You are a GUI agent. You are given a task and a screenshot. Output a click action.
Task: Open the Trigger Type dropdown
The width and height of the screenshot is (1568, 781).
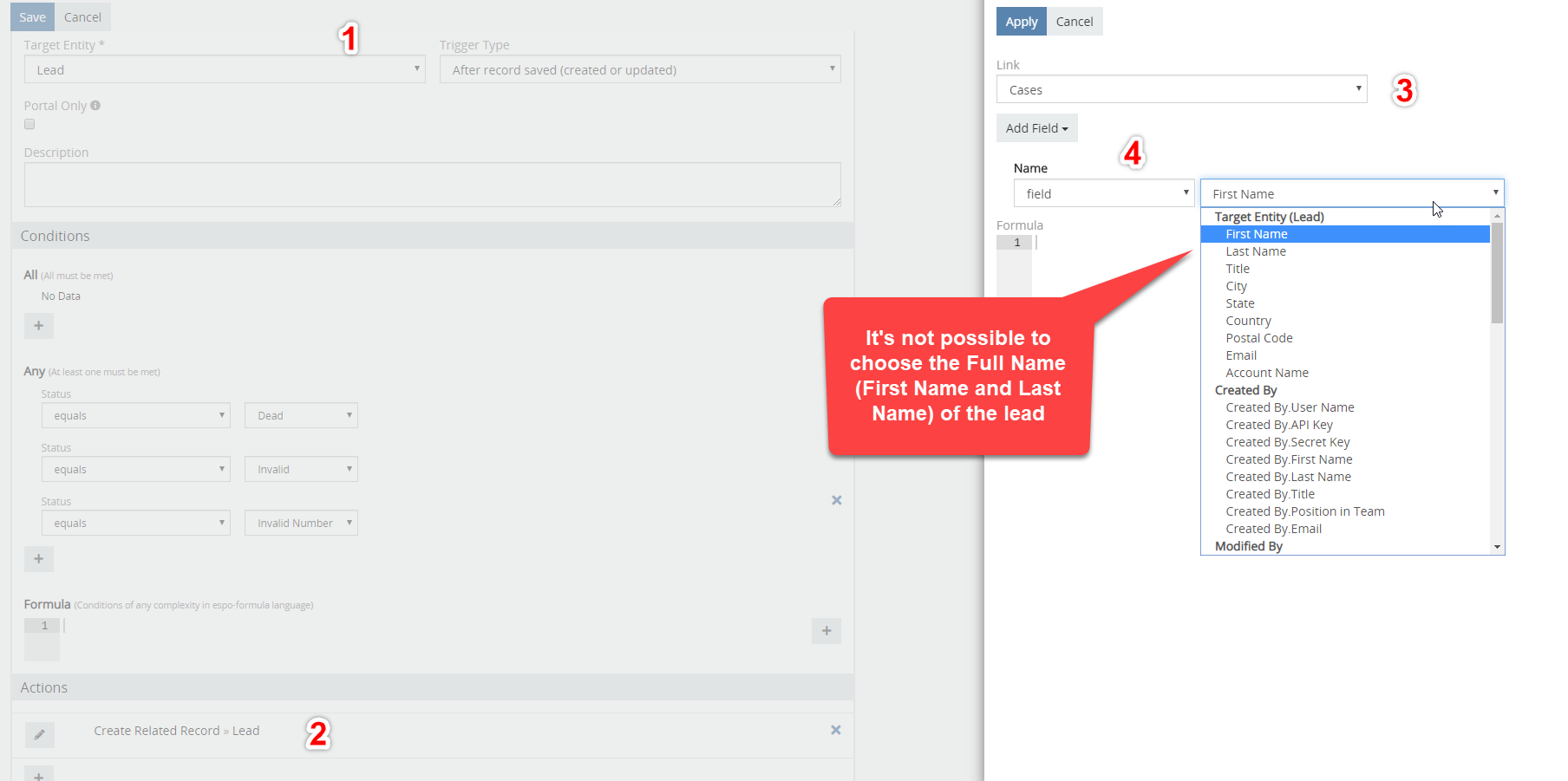pos(640,69)
